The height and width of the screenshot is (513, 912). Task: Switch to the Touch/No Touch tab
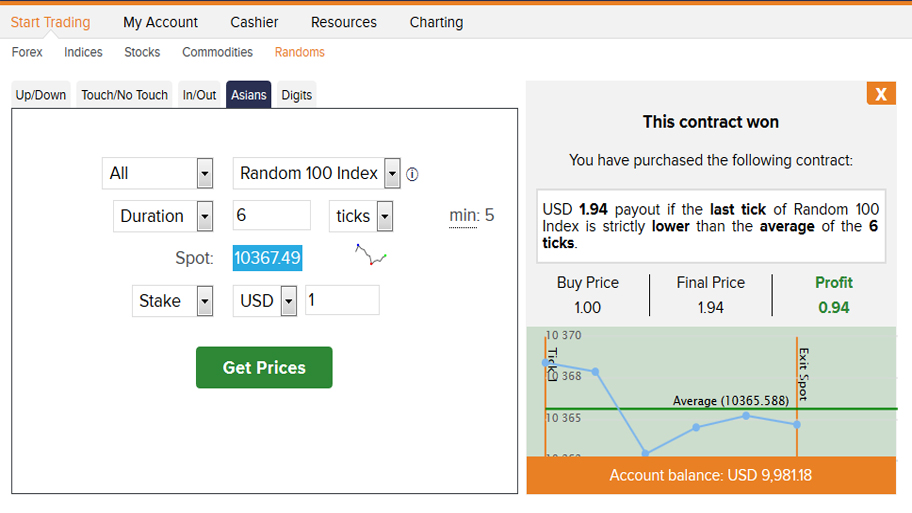124,95
